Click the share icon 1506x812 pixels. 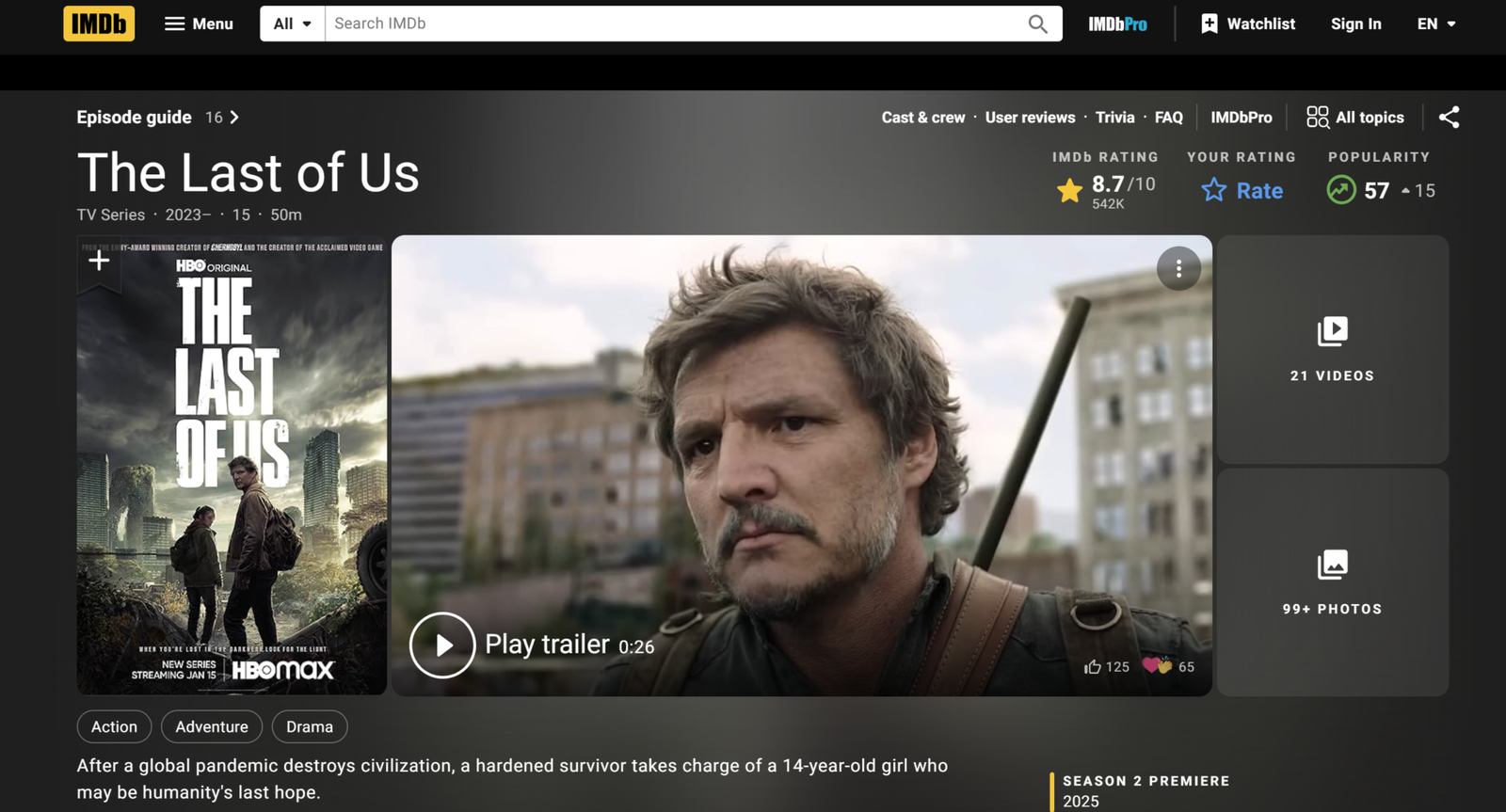coord(1449,117)
